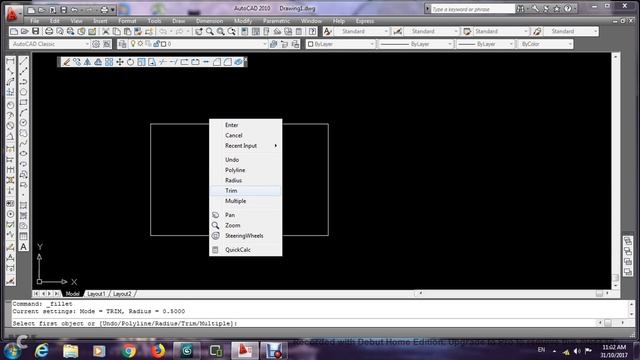The width and height of the screenshot is (640, 360).
Task: Select the Offset tool in Modify toolbar
Action: click(98, 62)
